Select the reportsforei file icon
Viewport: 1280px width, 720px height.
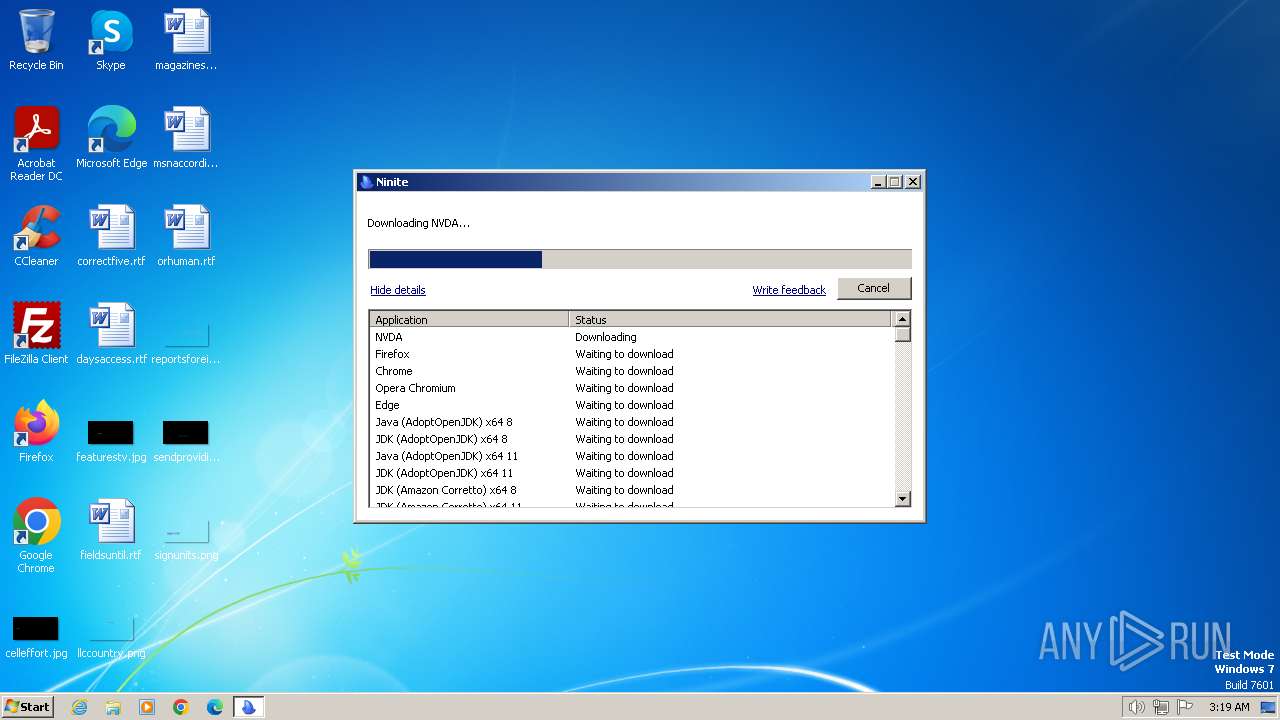[x=186, y=340]
